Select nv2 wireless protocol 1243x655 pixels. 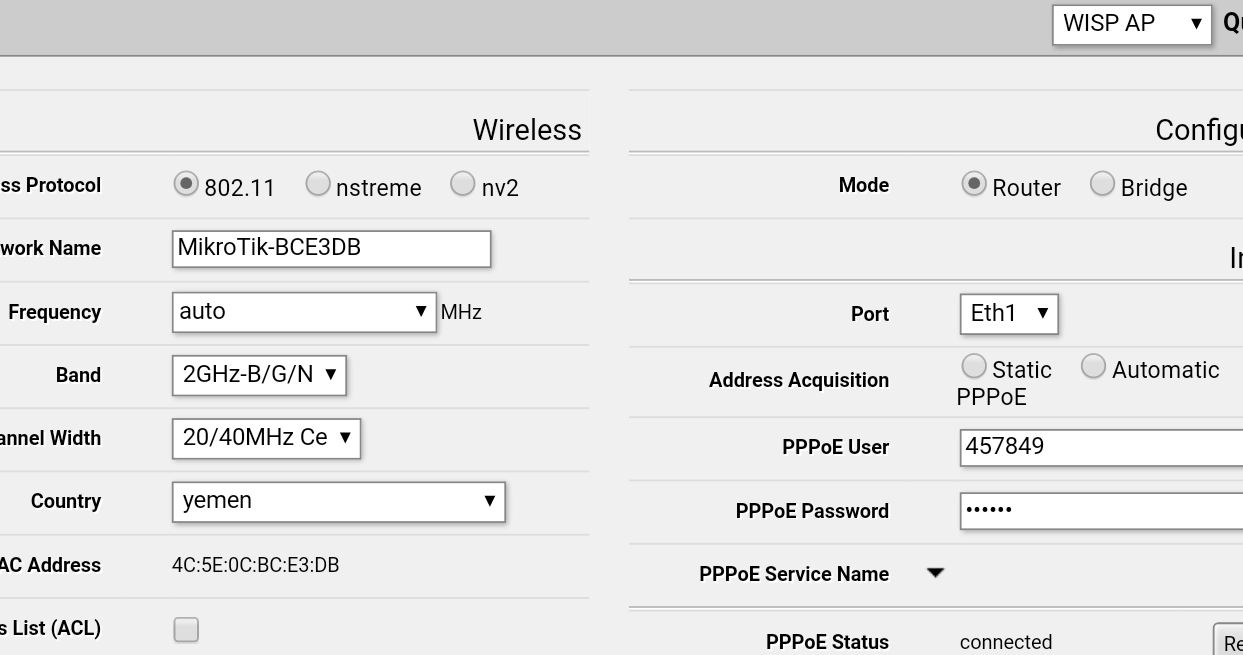click(462, 184)
